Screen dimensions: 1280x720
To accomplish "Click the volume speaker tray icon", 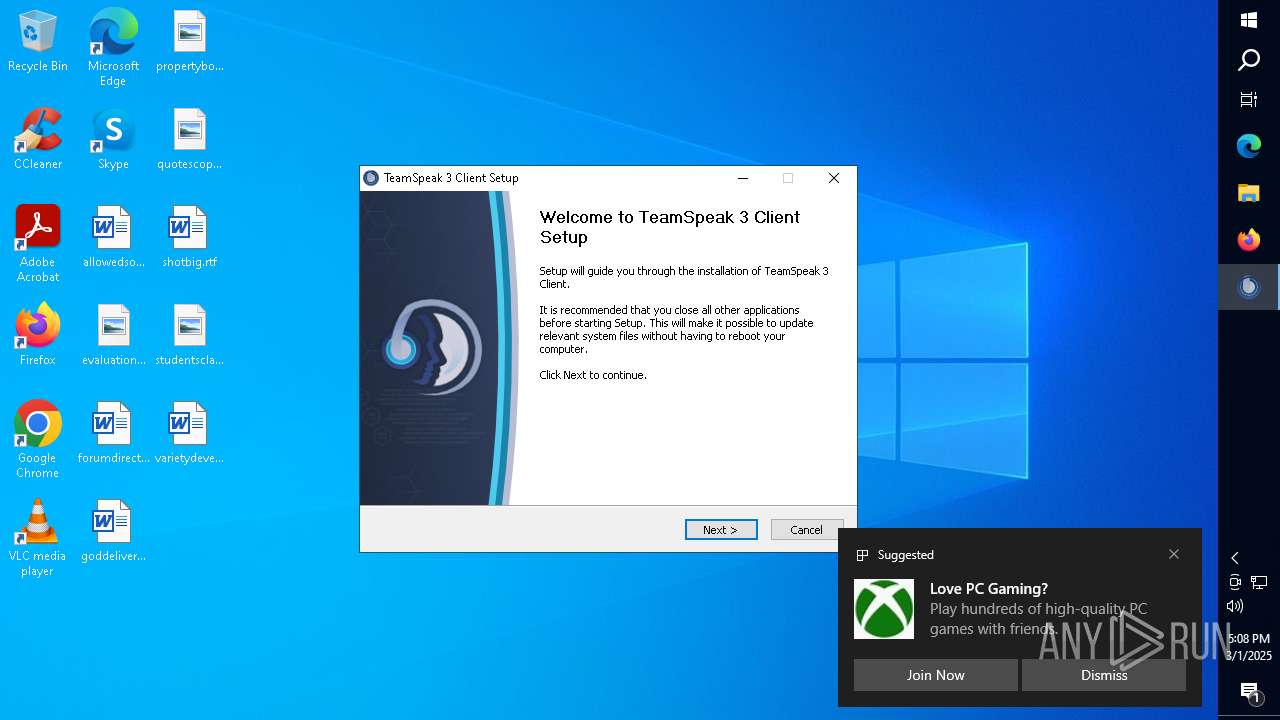I will 1235,606.
